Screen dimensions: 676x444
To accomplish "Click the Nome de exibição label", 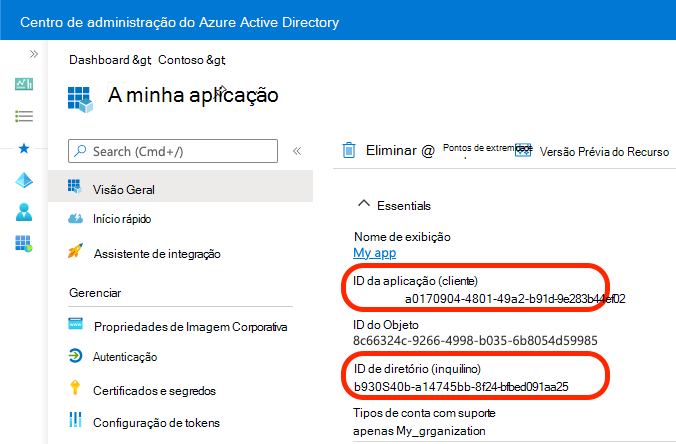I will (x=402, y=237).
